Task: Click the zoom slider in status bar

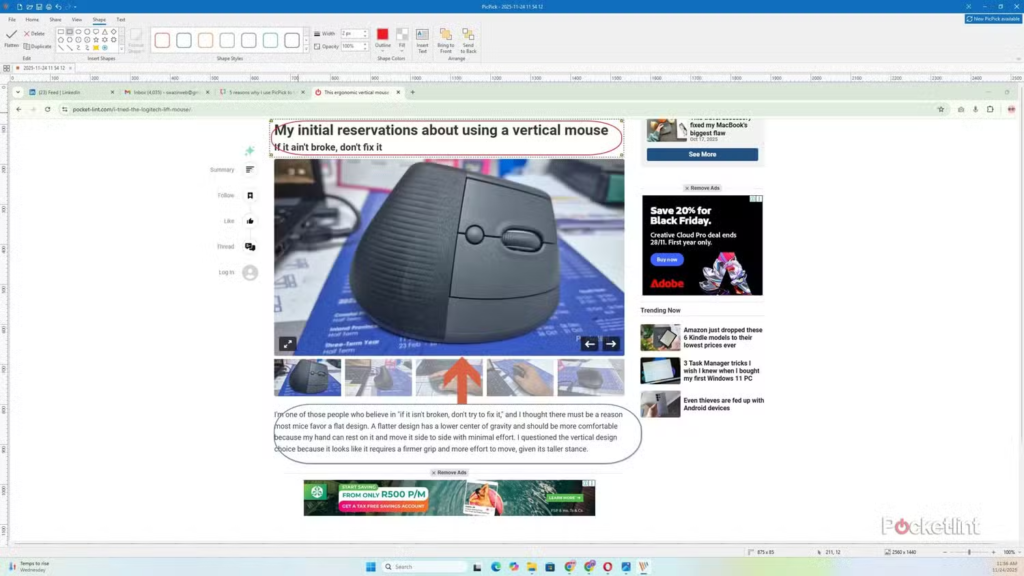Action: [968, 552]
